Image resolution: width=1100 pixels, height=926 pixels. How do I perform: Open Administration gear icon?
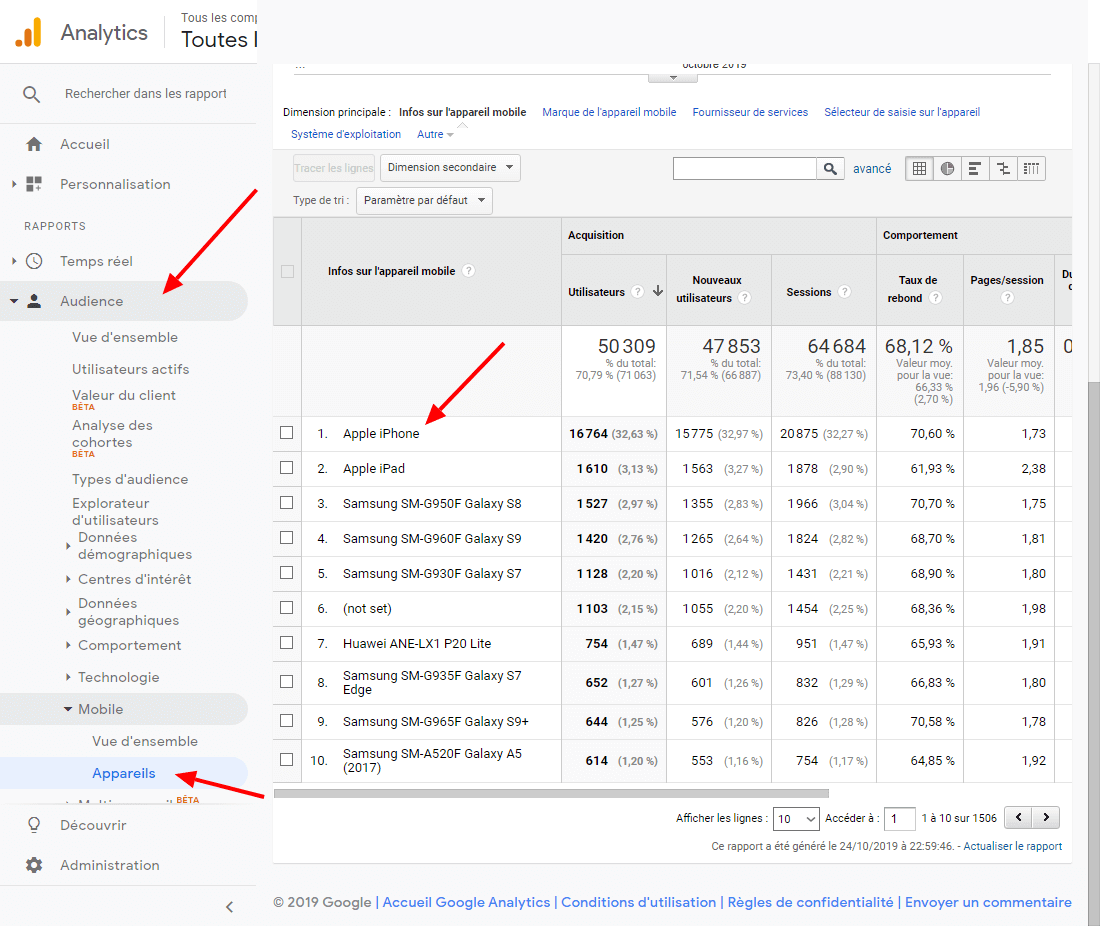34,865
